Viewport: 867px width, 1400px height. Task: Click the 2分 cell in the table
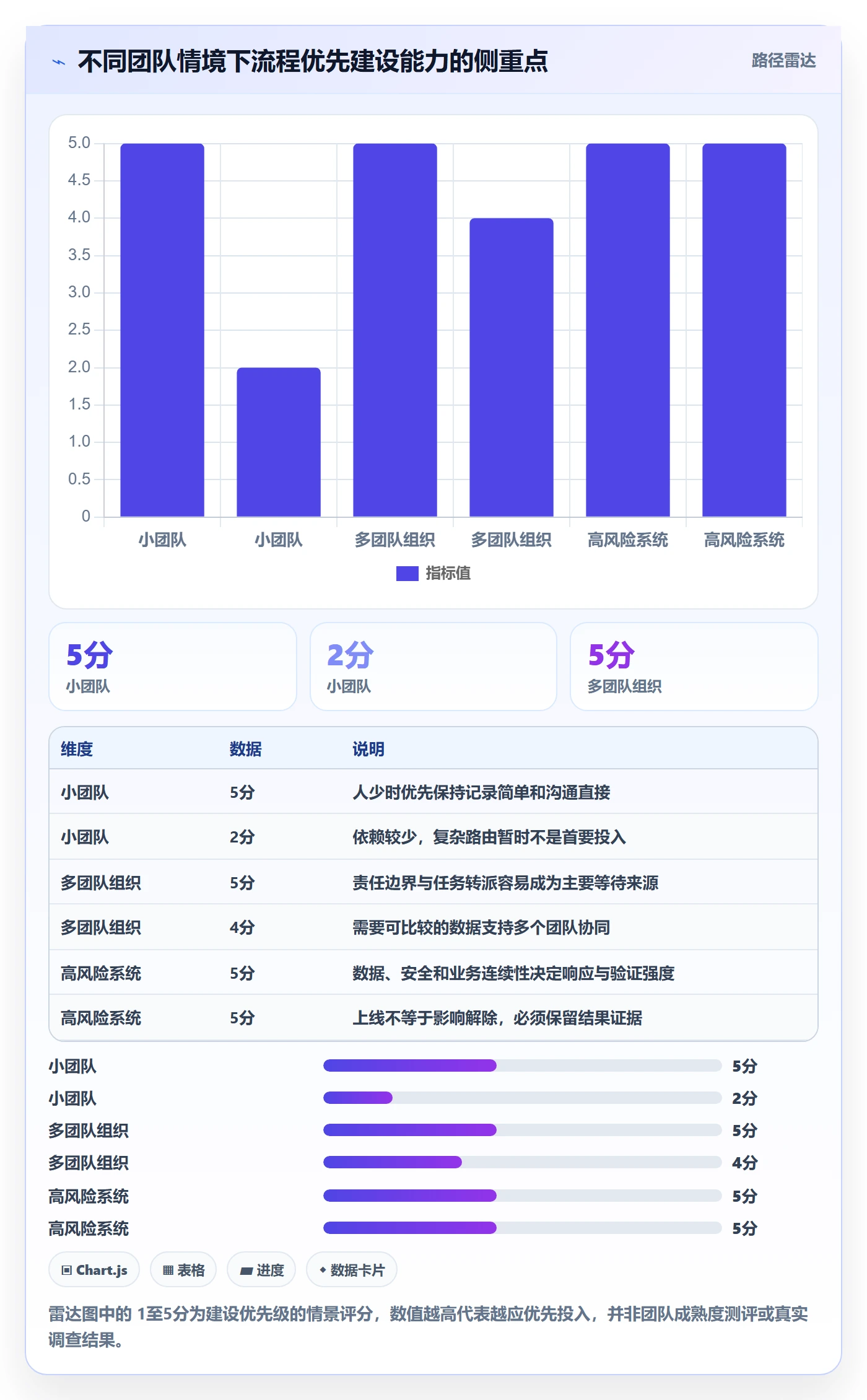point(242,837)
